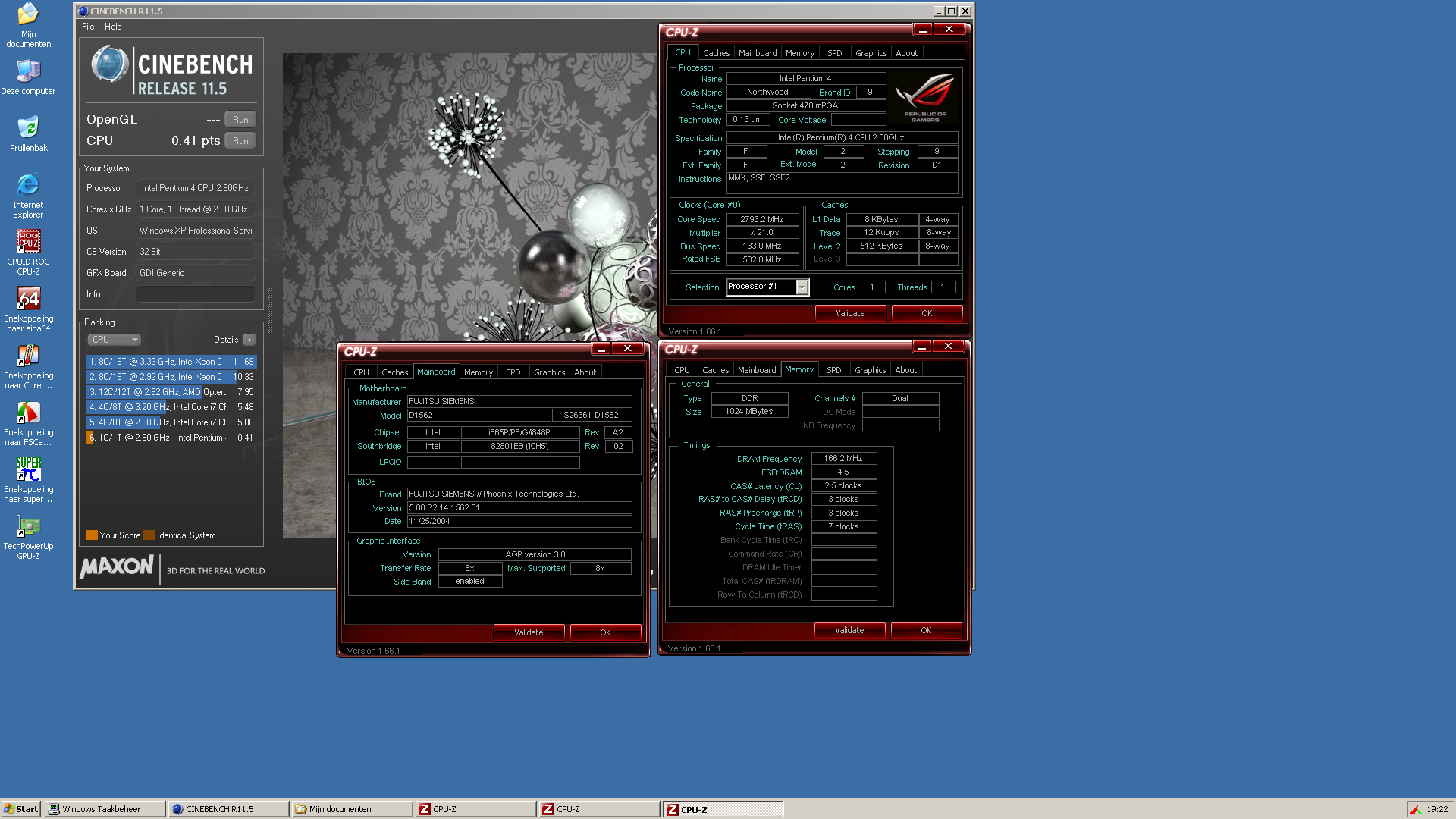The image size is (1456, 819).
Task: Minimize the Memory CPU-Z window
Action: [x=921, y=347]
